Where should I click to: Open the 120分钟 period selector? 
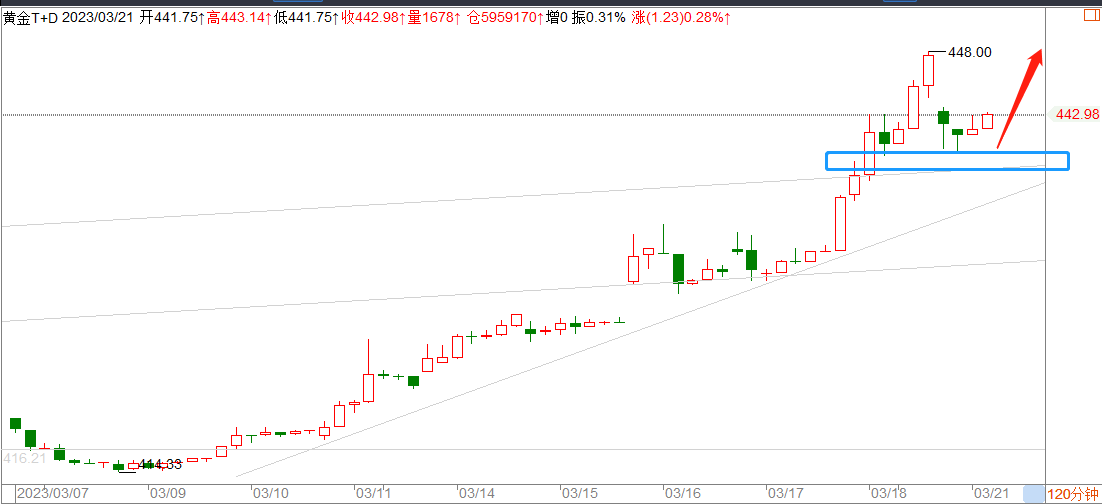click(1072, 494)
